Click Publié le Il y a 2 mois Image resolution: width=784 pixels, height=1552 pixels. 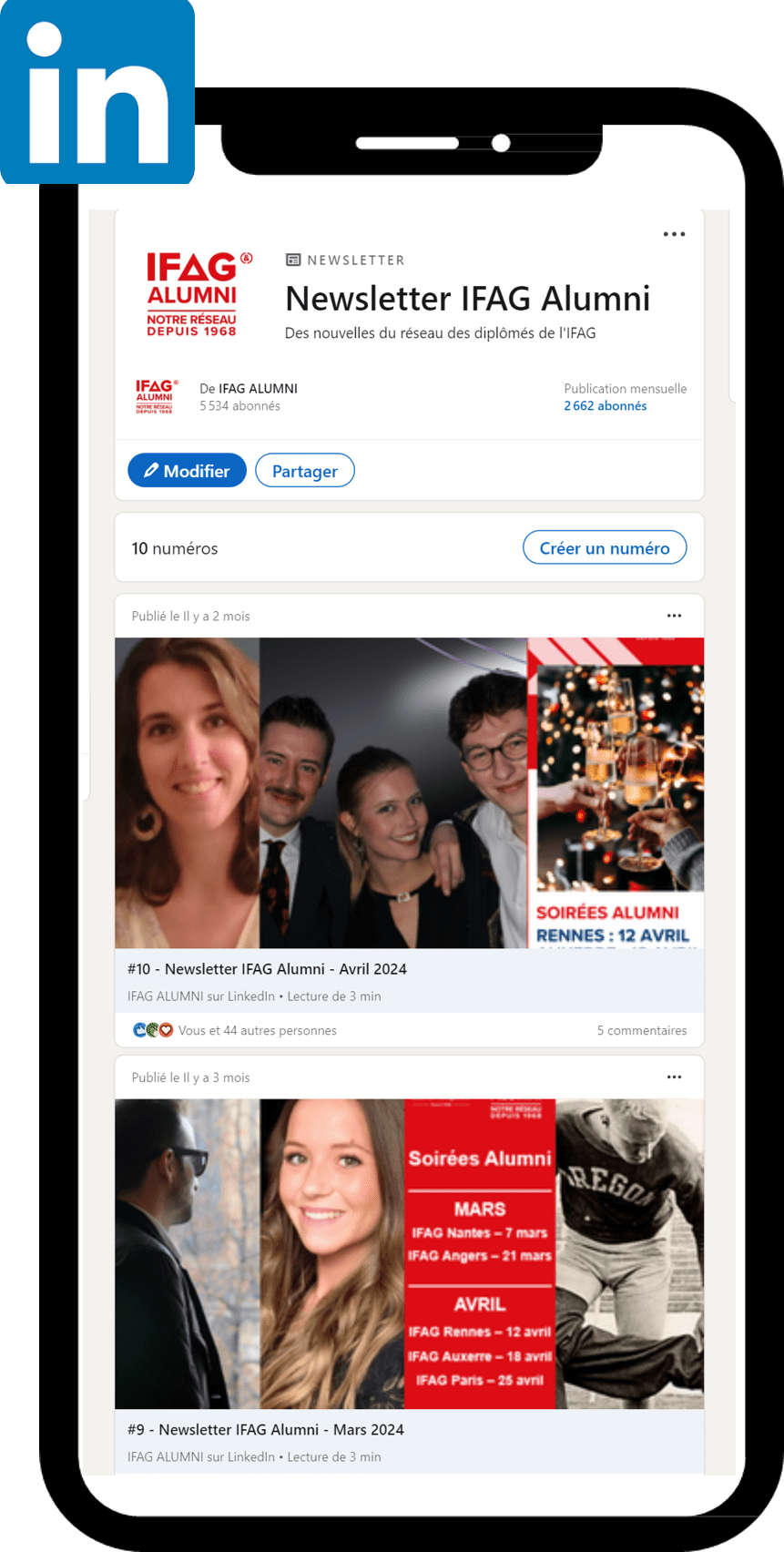pos(190,616)
